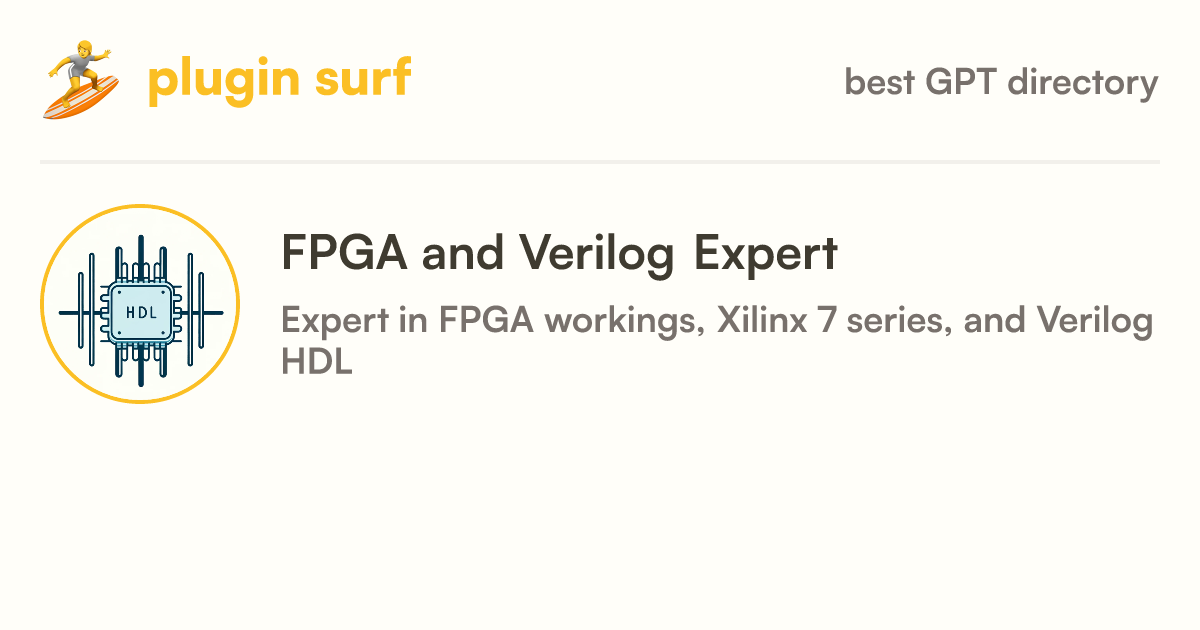Click the yellow circular border of avatar
The height and width of the screenshot is (630, 1200).
point(140,206)
